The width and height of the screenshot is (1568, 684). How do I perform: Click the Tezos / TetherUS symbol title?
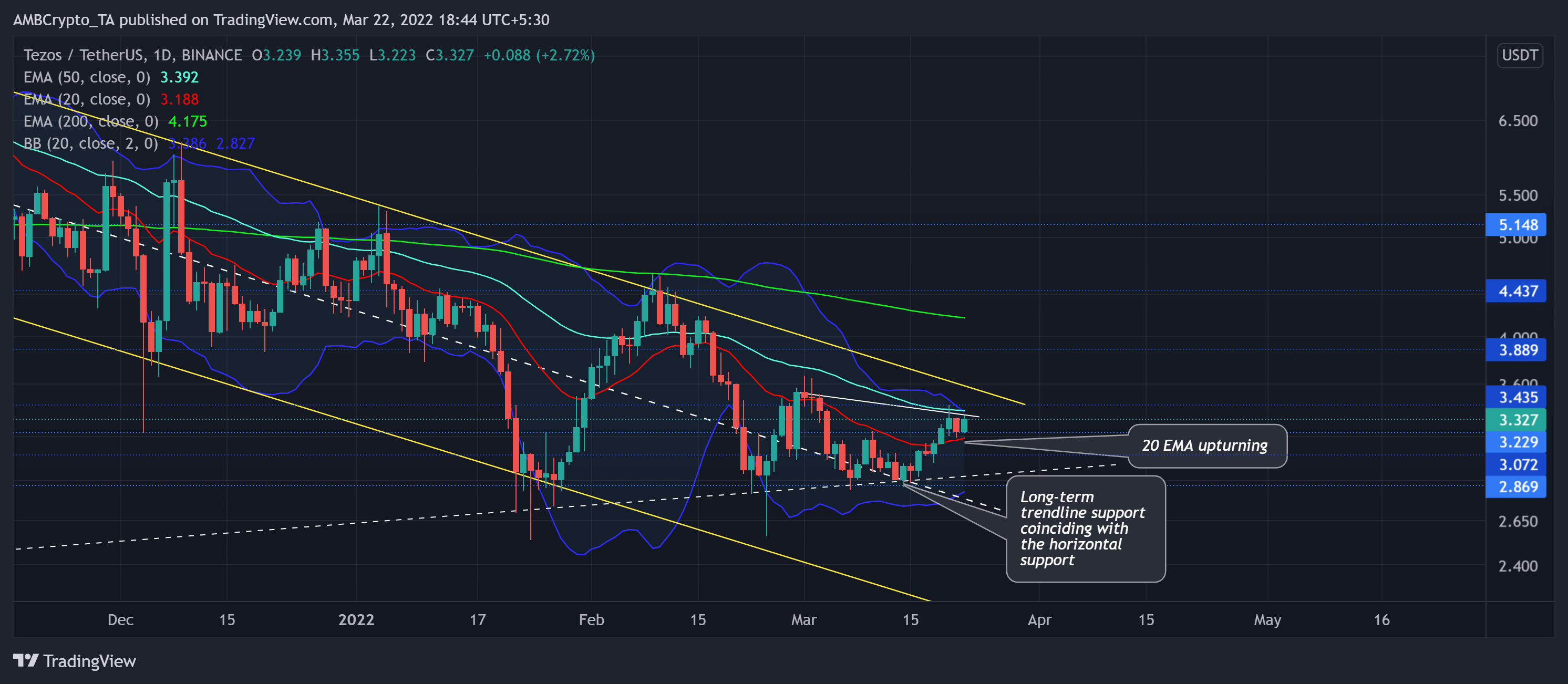coord(133,55)
